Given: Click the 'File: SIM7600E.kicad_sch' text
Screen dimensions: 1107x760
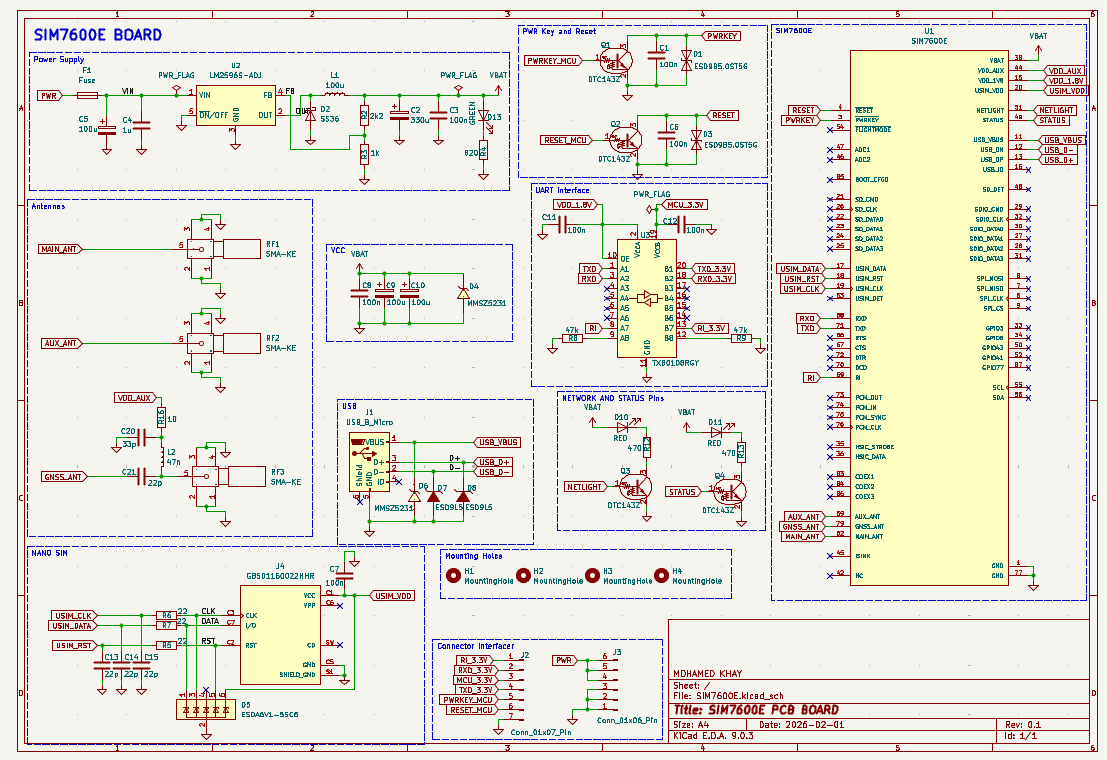Looking at the screenshot, I should [x=728, y=696].
